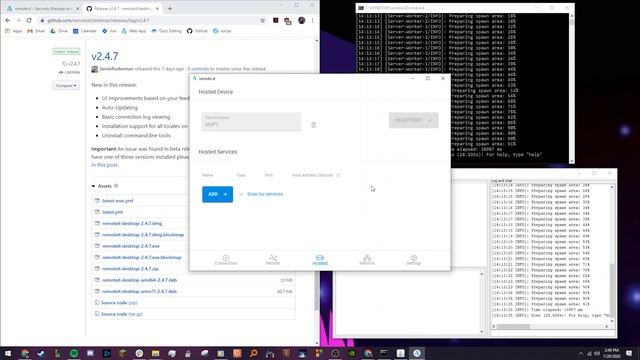Open Spotify from the taskbar

click(x=74, y=353)
